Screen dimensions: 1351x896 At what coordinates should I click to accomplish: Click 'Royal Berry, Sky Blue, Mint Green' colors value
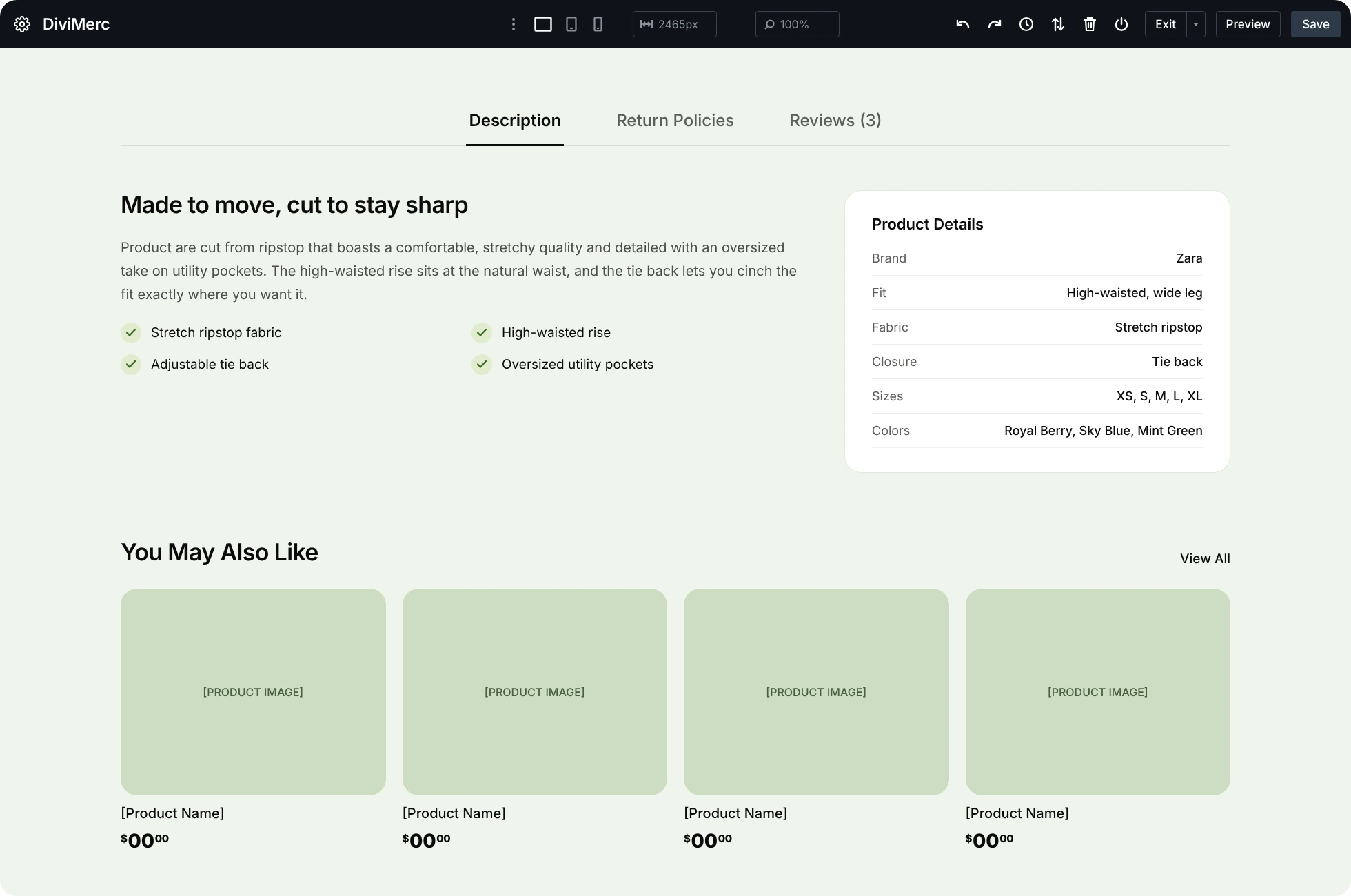tap(1103, 431)
